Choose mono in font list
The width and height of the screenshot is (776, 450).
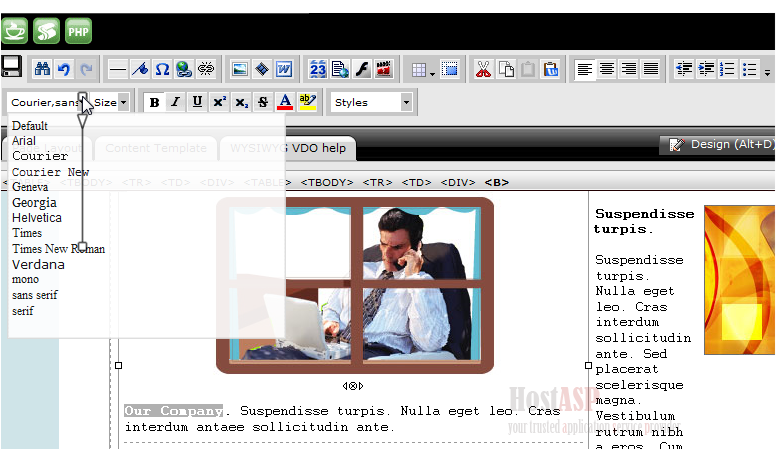click(x=25, y=279)
